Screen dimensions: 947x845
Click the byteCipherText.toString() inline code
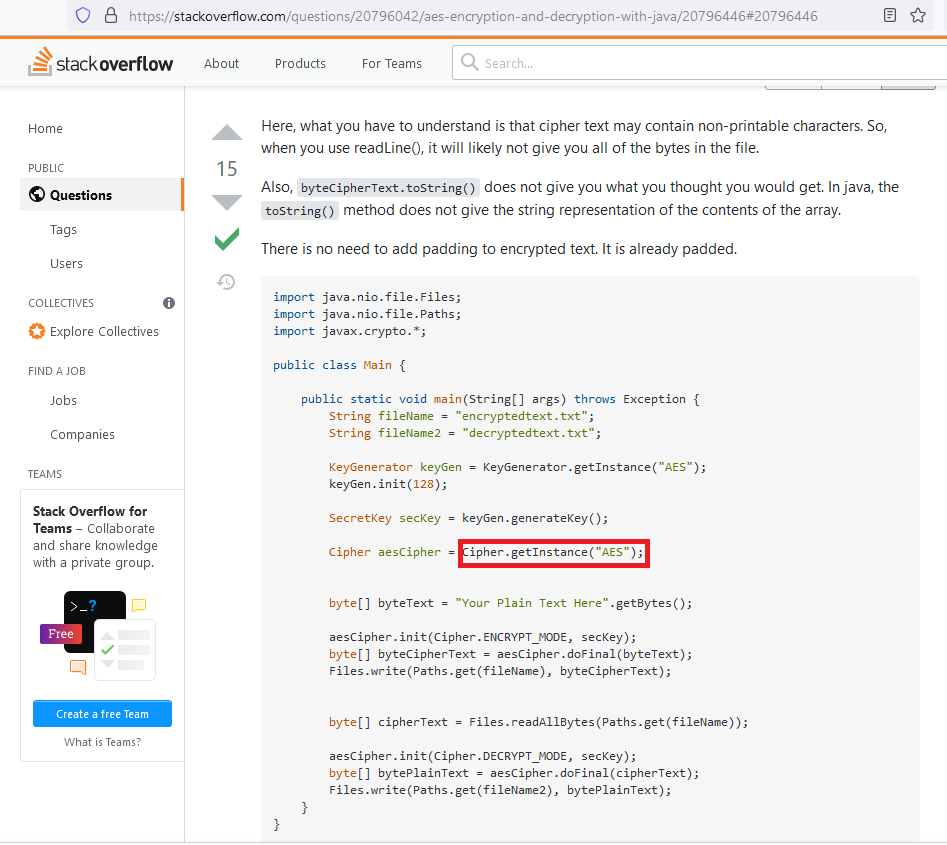pyautogui.click(x=388, y=188)
